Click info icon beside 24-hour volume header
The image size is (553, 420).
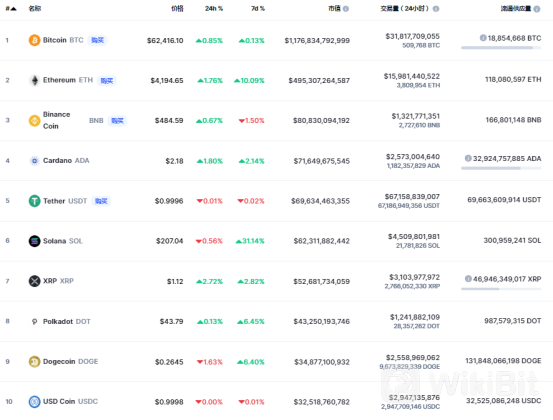pyautogui.click(x=436, y=9)
